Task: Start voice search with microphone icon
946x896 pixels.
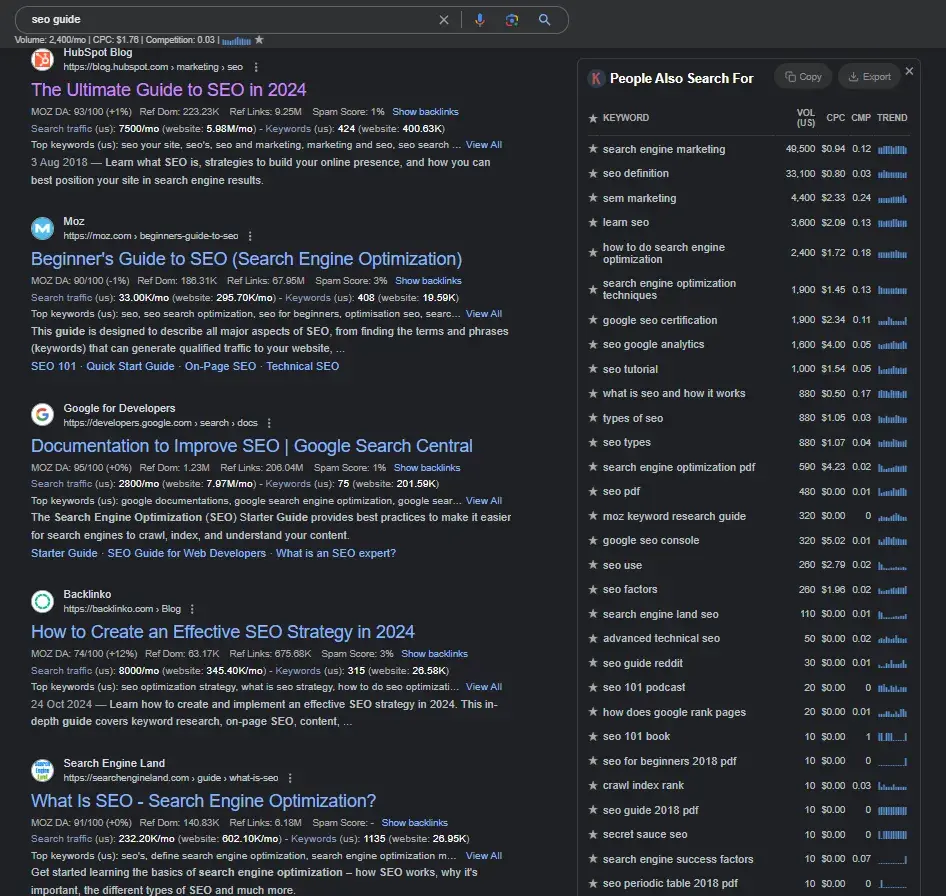Action: [480, 20]
